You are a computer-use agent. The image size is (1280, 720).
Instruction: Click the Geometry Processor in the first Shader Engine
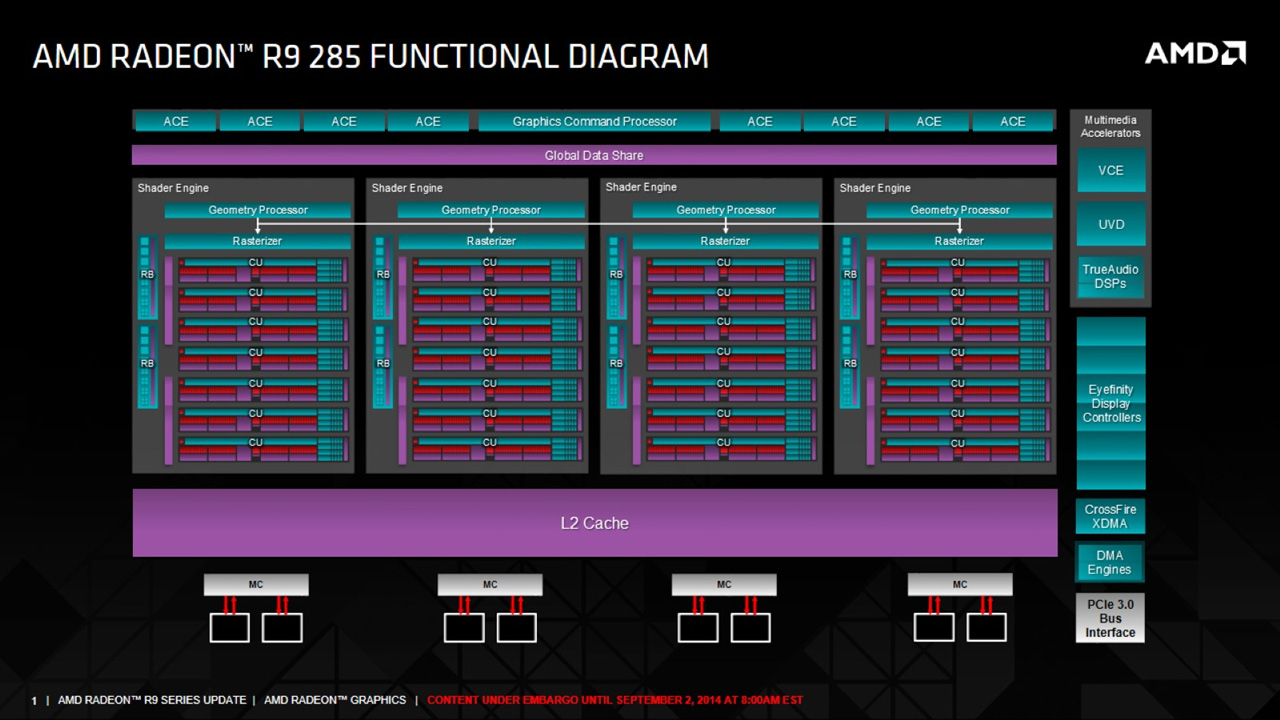click(258, 211)
